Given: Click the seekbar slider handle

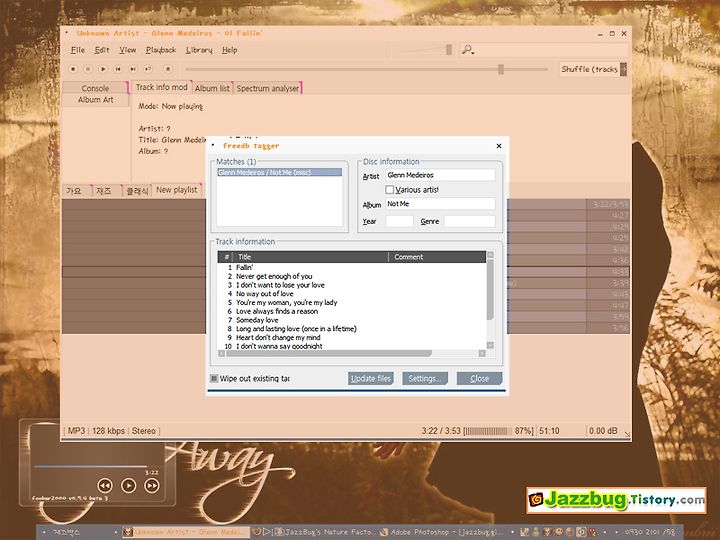Looking at the screenshot, I should tap(501, 69).
